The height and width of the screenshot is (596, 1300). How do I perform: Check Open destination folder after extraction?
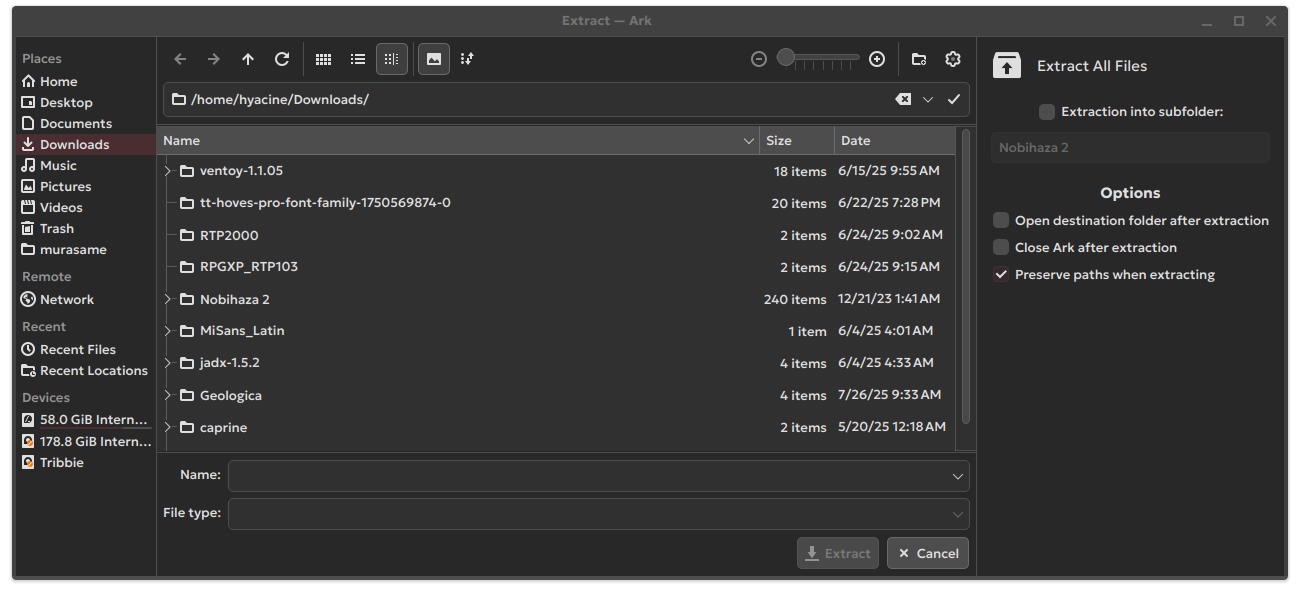click(x=1001, y=221)
